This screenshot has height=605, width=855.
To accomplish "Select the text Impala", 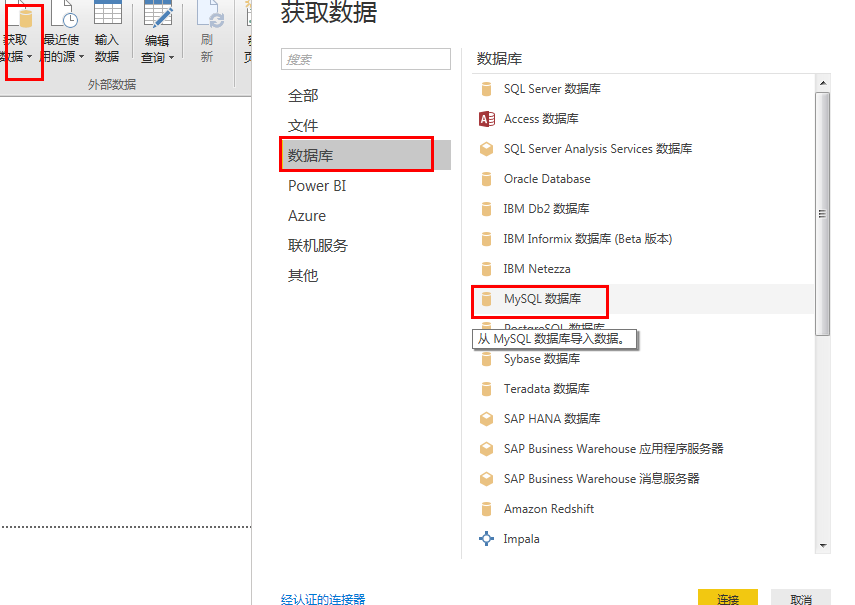I will point(521,539).
